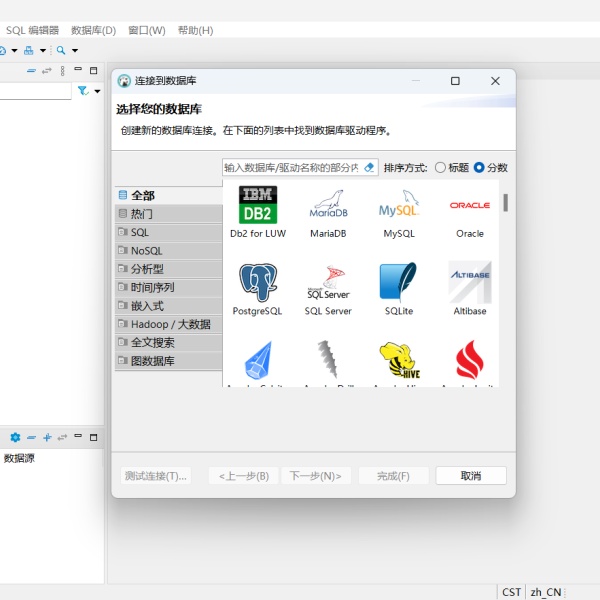Click the blue plus icon in project panel
This screenshot has height=600, width=600.
47,437
